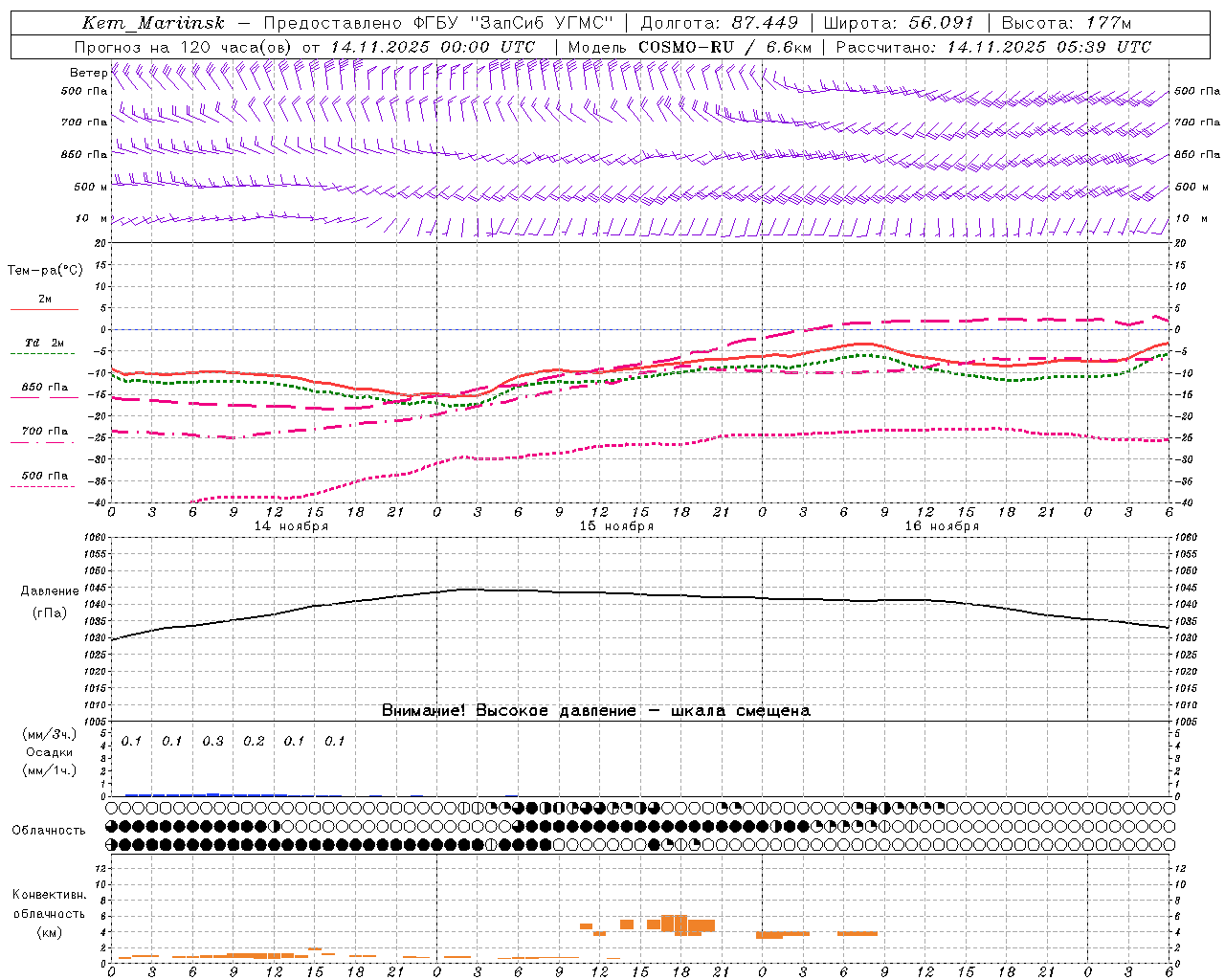Click the 0.3 precipitation value
This screenshot has width=1225, height=980.
pyautogui.click(x=213, y=742)
